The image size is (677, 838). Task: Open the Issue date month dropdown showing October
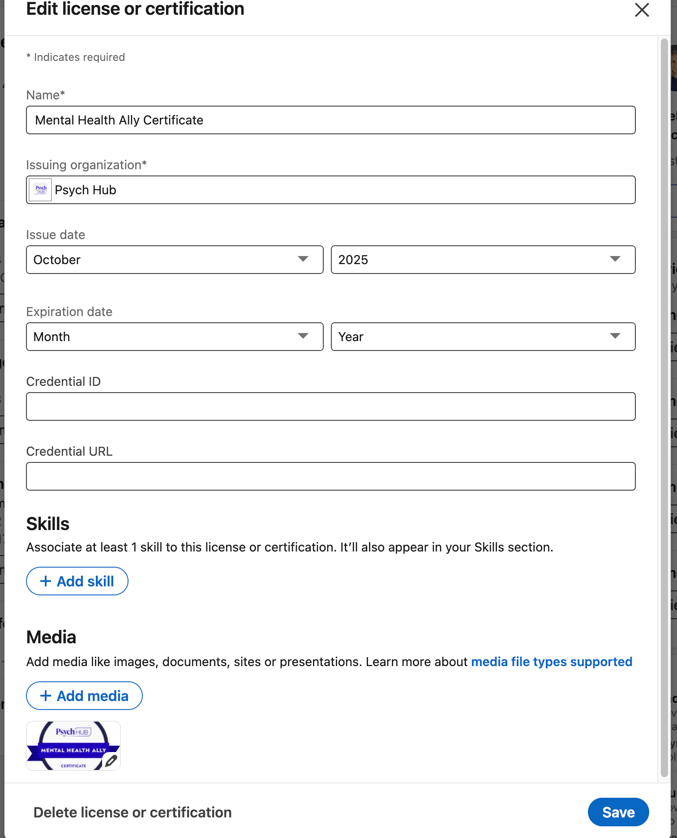pos(174,260)
